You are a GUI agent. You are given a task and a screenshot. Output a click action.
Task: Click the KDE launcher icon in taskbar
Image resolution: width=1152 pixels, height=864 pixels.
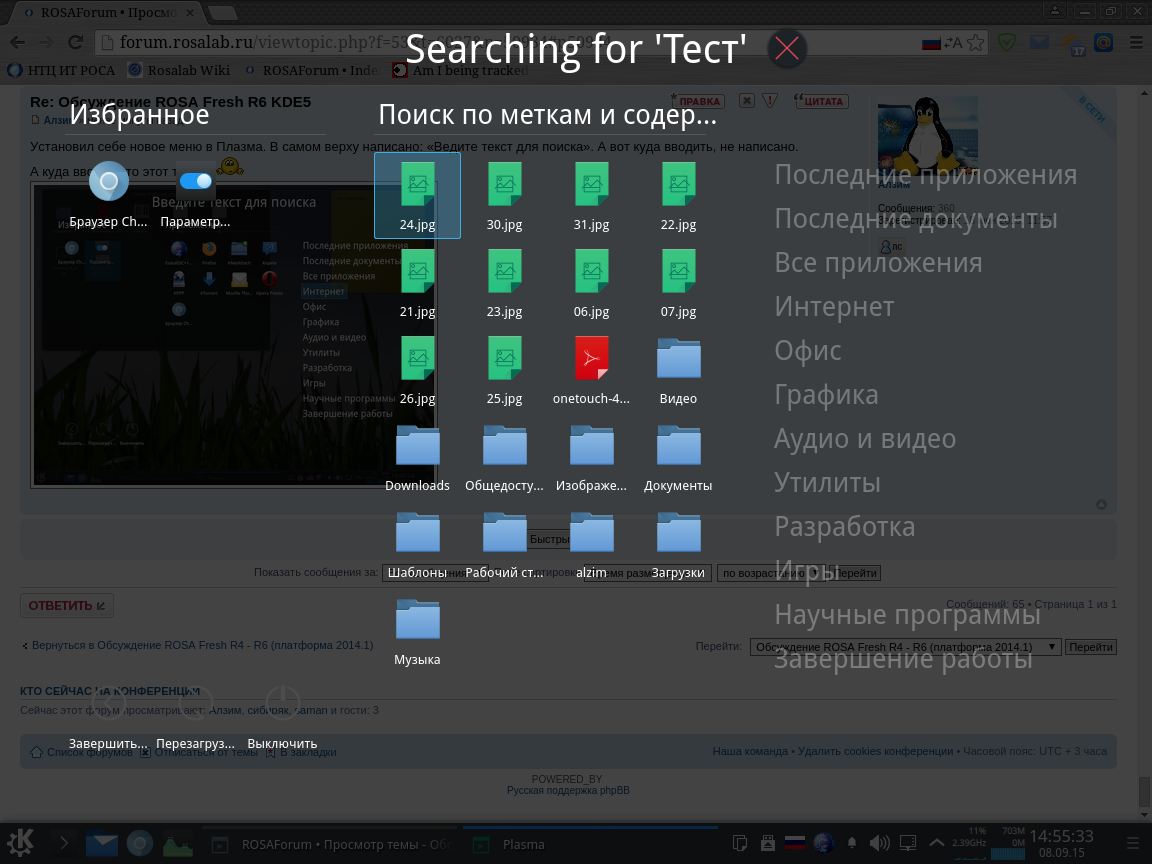(x=21, y=843)
